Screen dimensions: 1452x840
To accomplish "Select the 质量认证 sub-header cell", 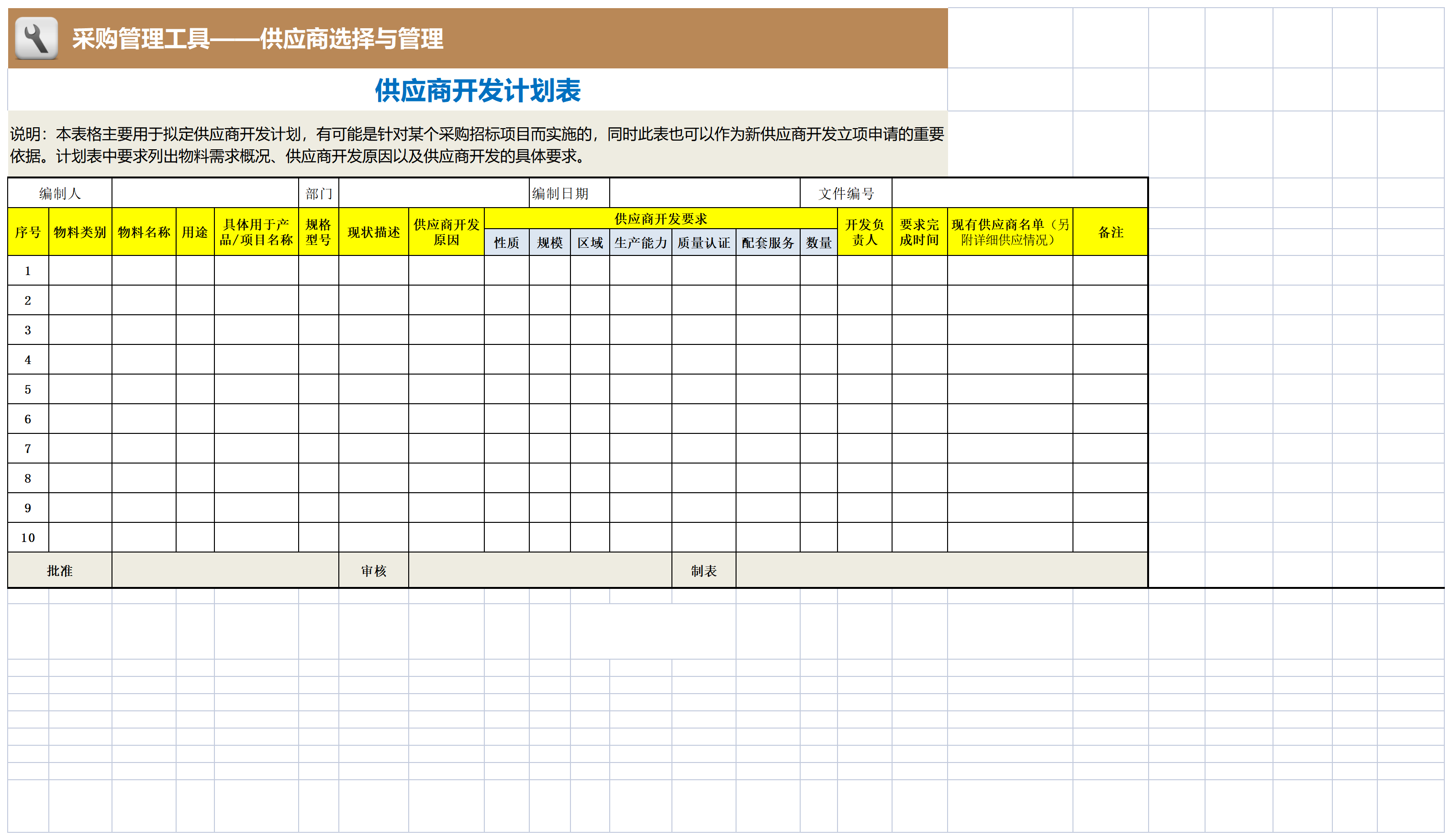I will click(704, 243).
